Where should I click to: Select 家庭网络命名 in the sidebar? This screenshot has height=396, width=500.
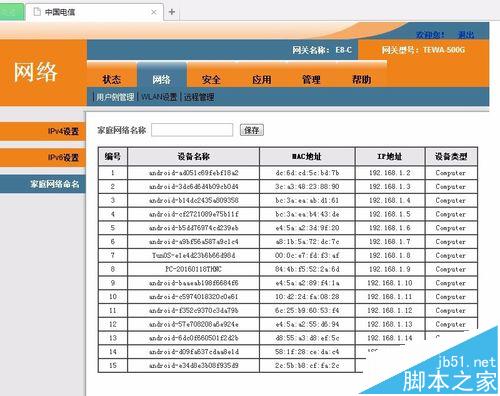43,184
